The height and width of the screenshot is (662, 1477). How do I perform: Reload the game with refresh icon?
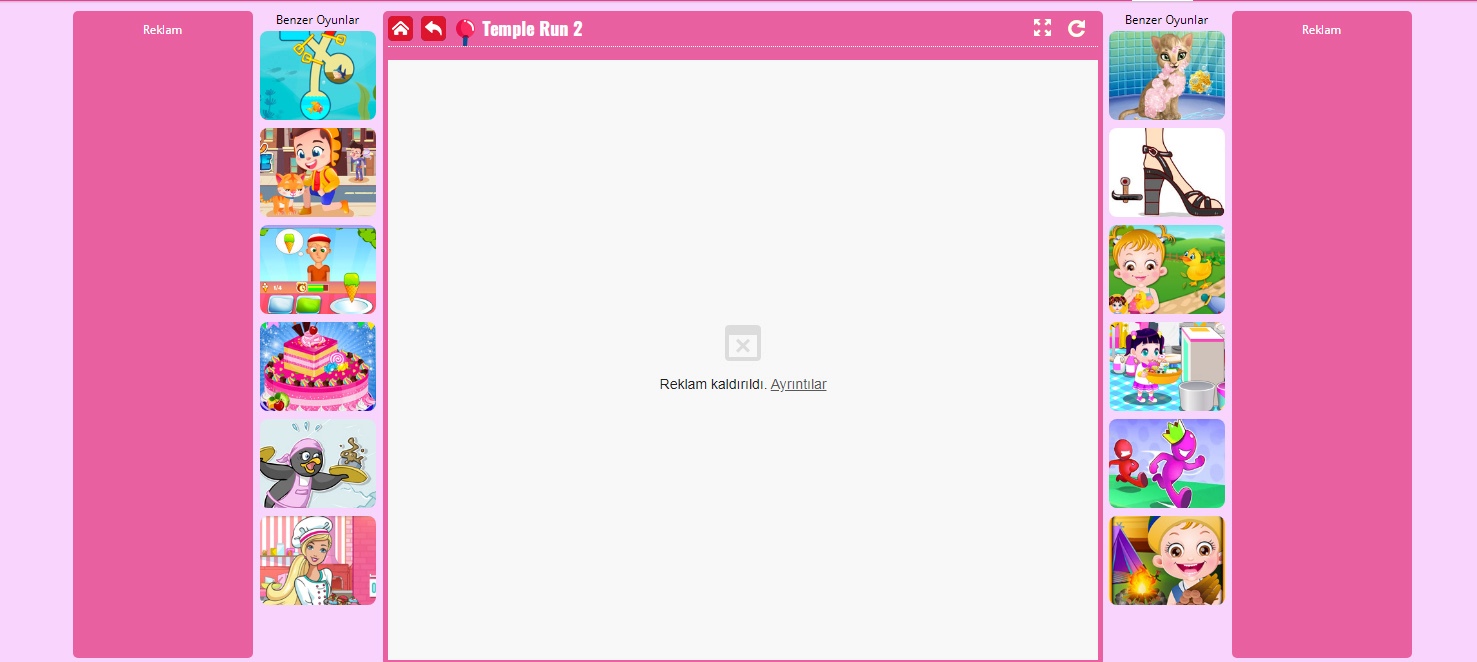coord(1077,28)
